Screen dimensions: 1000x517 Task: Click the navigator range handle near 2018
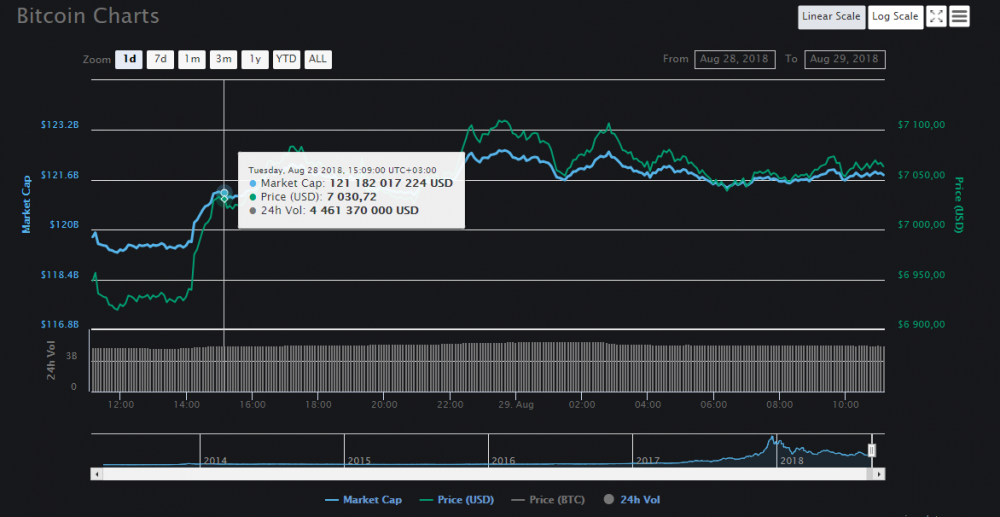tap(872, 451)
